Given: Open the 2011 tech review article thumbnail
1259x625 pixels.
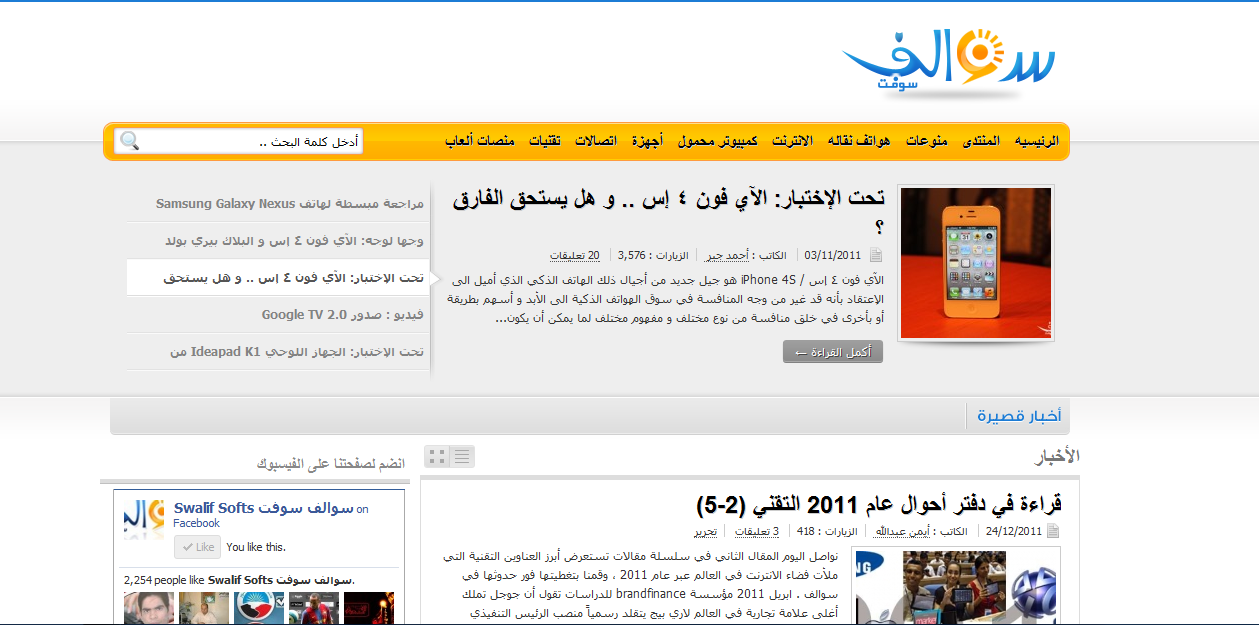Looking at the screenshot, I should click(957, 585).
